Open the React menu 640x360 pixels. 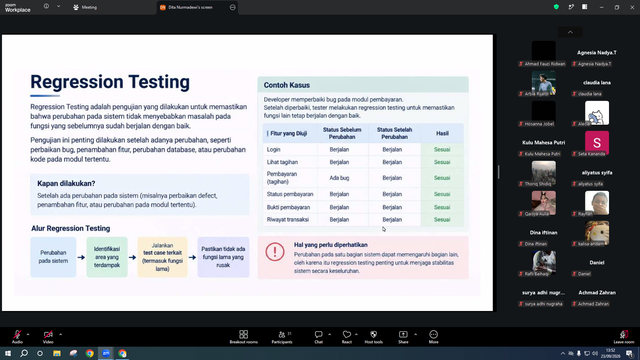[x=347, y=337]
